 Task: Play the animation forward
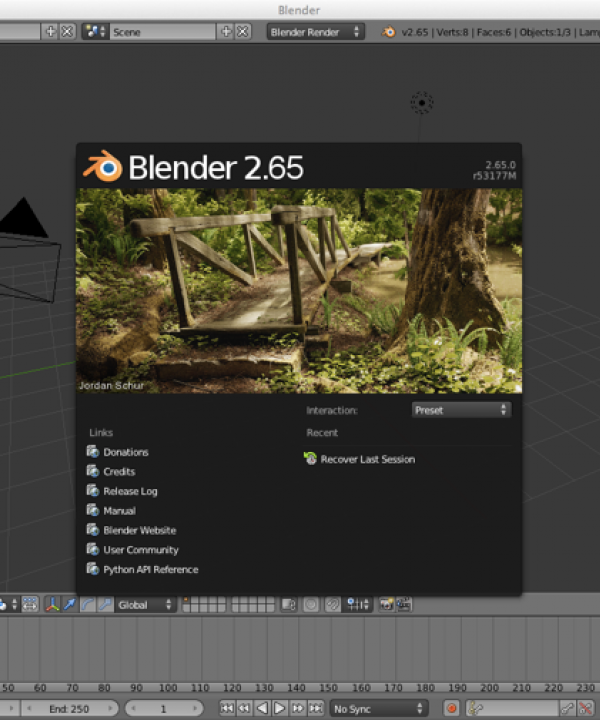pyautogui.click(x=279, y=708)
